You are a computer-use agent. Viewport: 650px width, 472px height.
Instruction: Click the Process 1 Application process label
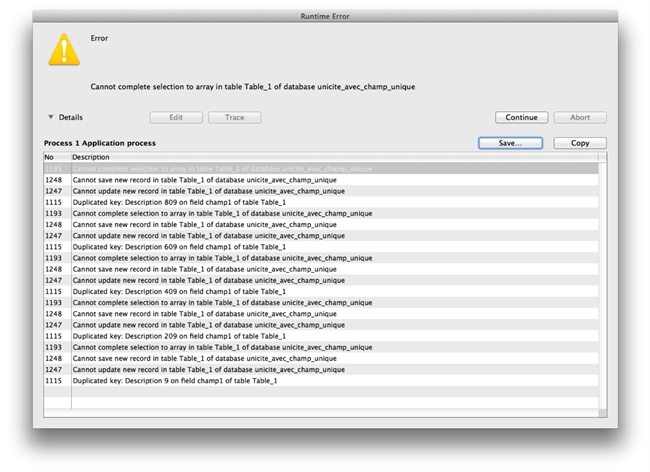pos(99,143)
